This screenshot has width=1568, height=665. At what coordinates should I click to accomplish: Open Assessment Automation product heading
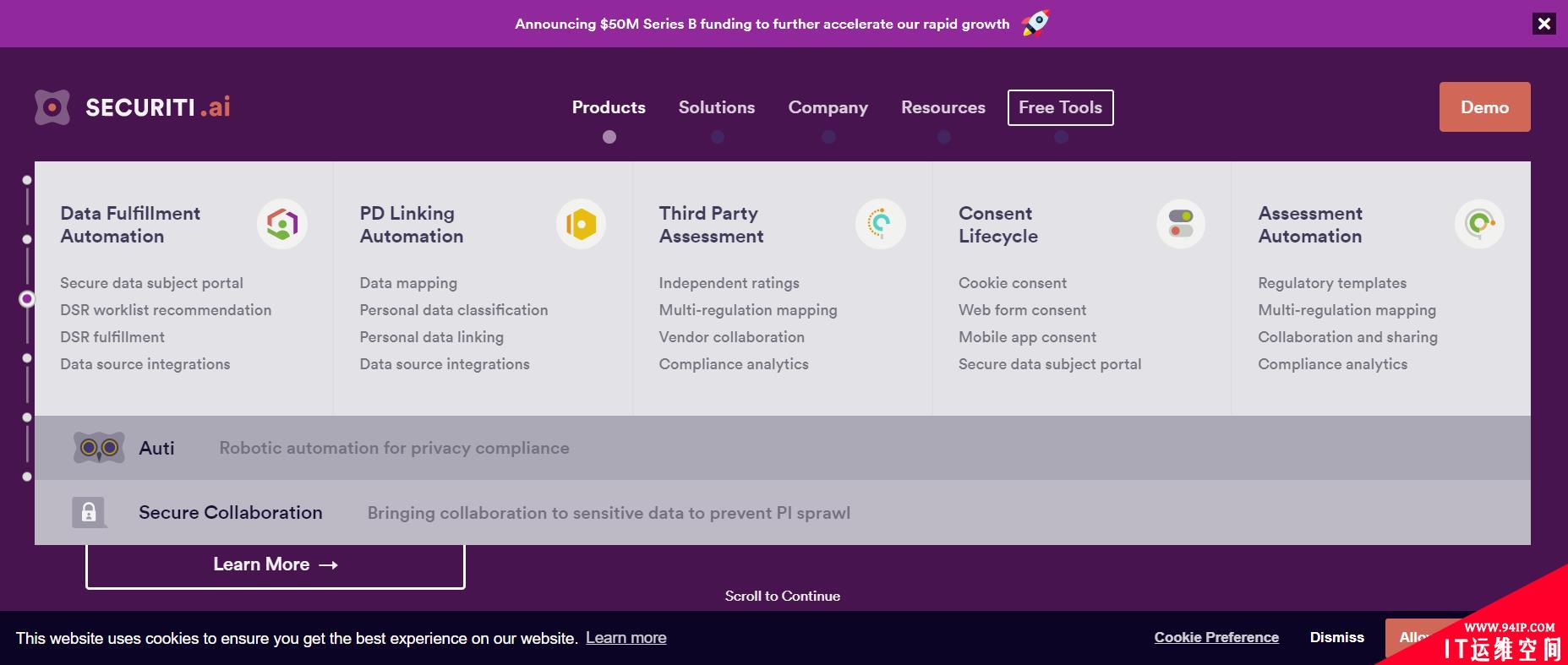(x=1310, y=225)
